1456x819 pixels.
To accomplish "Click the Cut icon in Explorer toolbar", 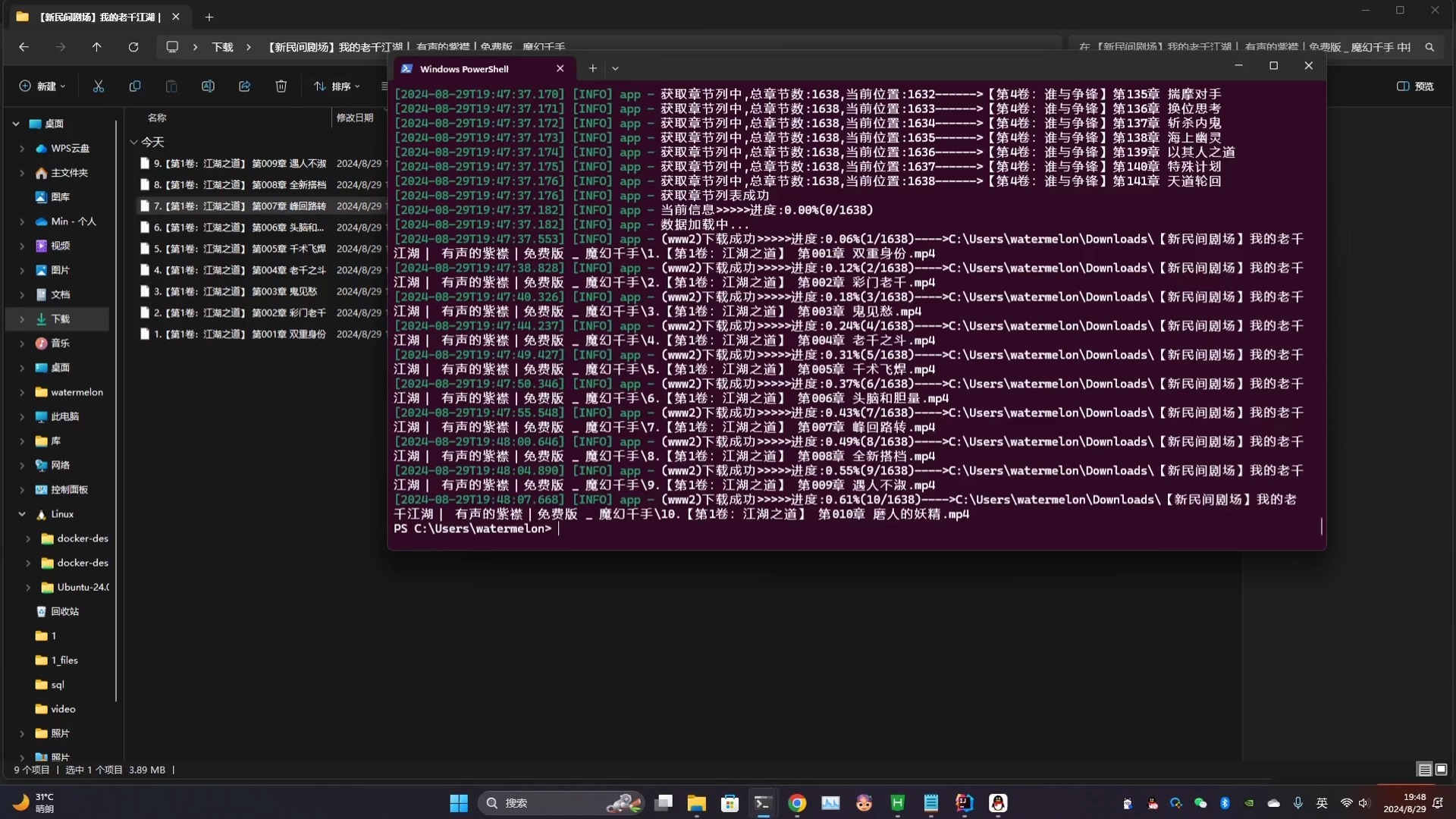I will pyautogui.click(x=99, y=86).
